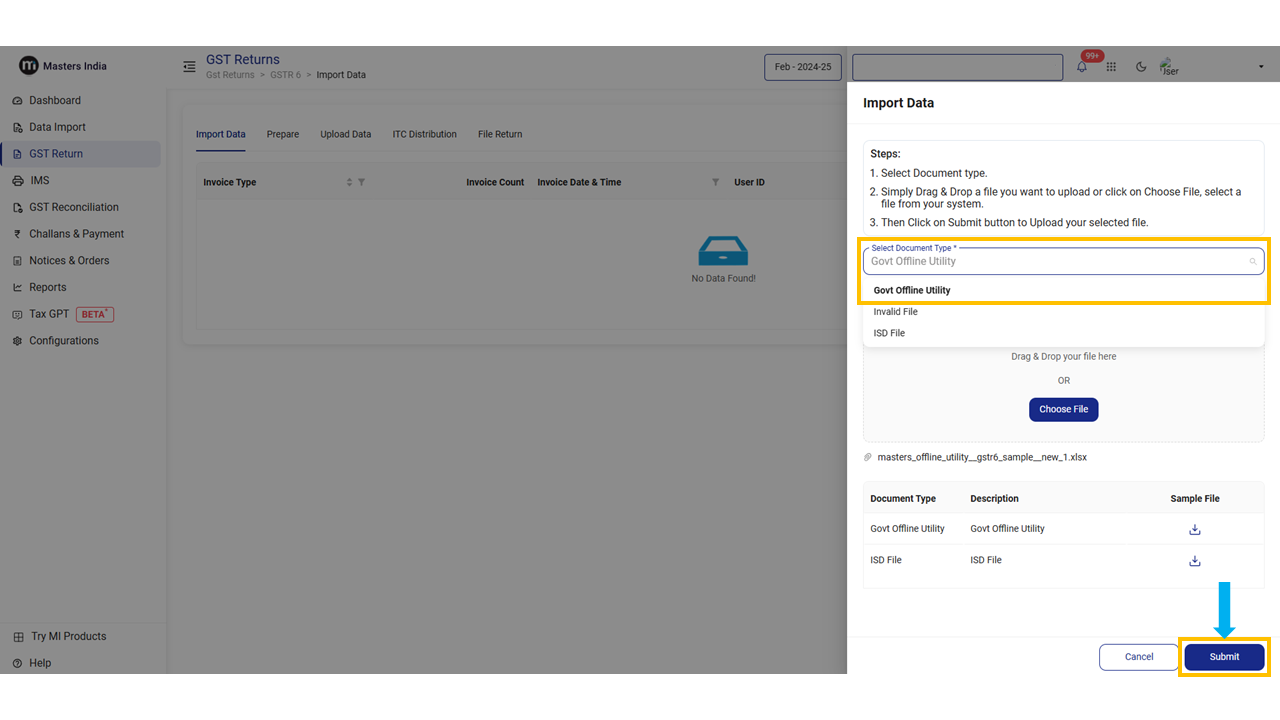Download ISD File sample file
The height and width of the screenshot is (720, 1280).
(1194, 561)
